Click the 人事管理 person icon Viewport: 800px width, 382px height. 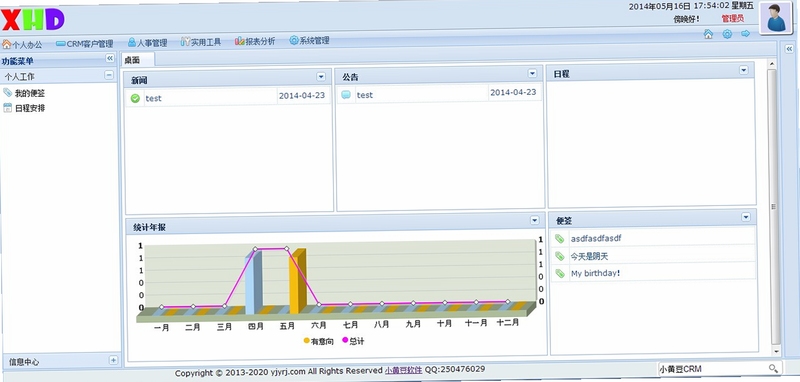click(x=132, y=42)
